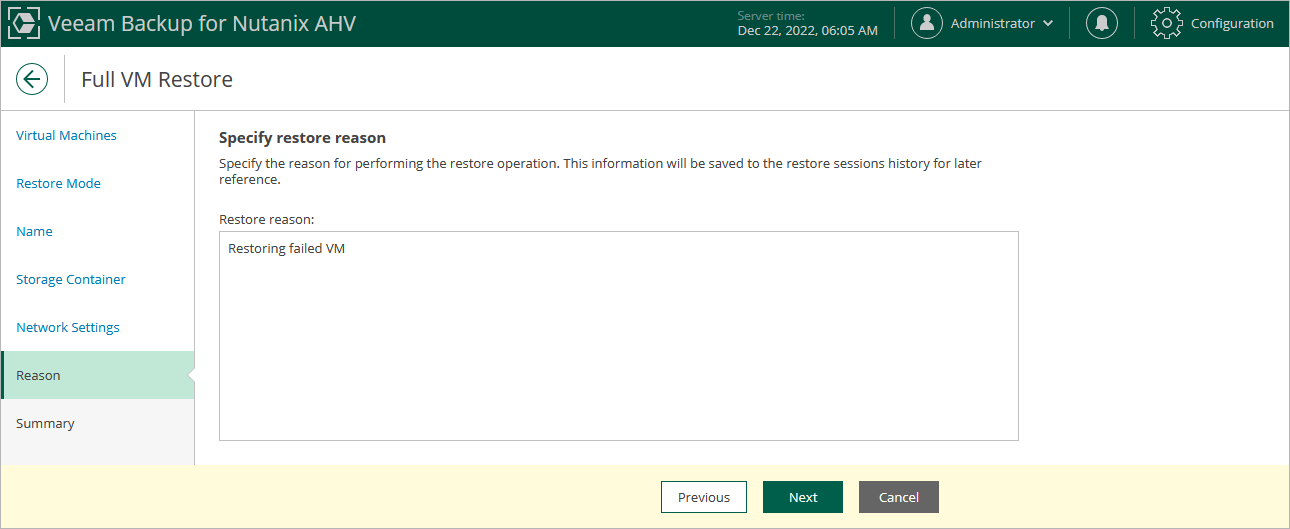Go back using the arrow icon

32,79
